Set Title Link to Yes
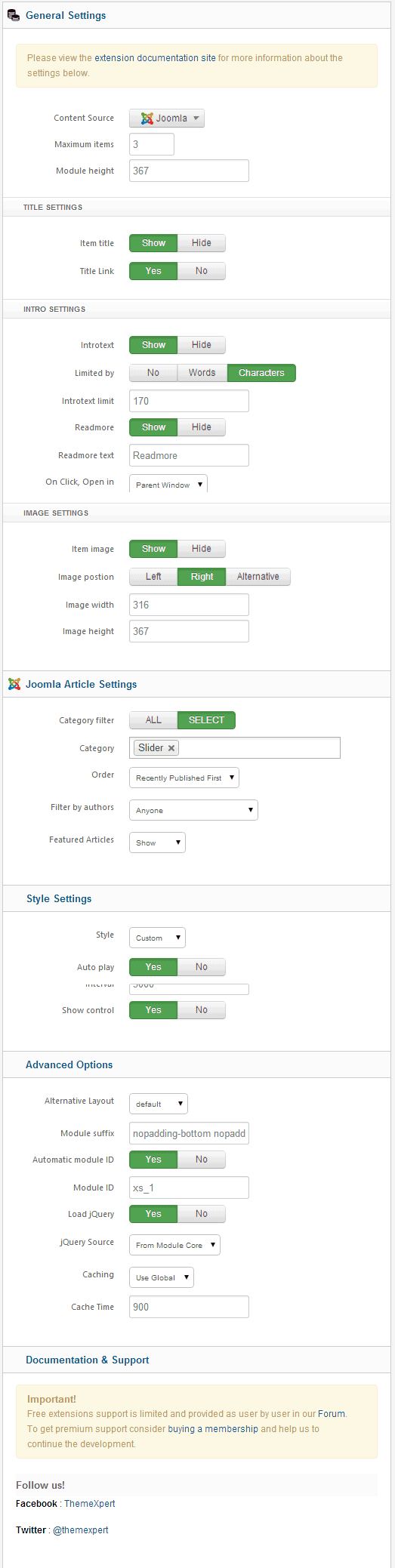This screenshot has height=1568, width=395. point(153,271)
